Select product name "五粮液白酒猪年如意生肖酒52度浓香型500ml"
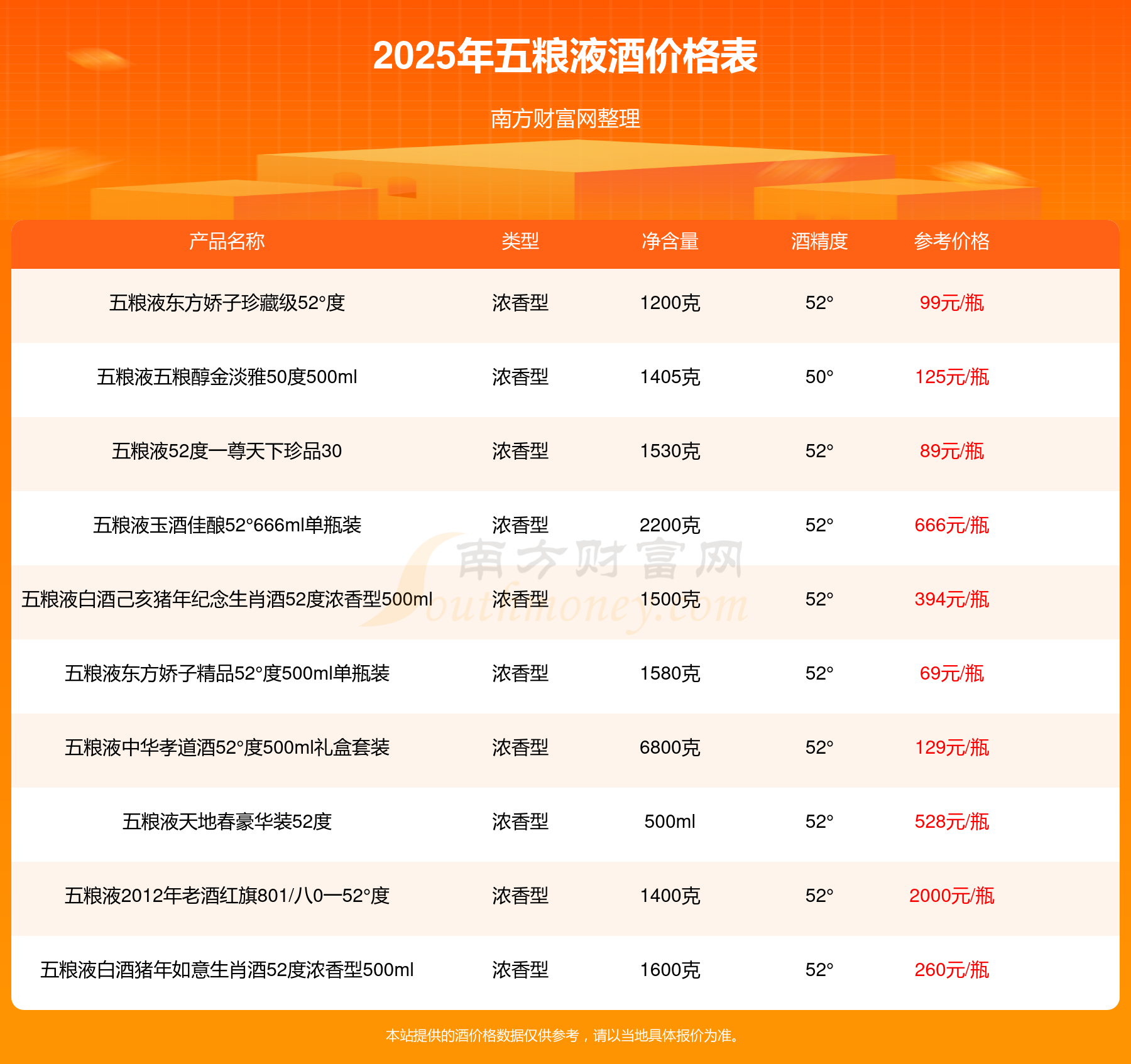This screenshot has height=1064, width=1131. pyautogui.click(x=227, y=970)
